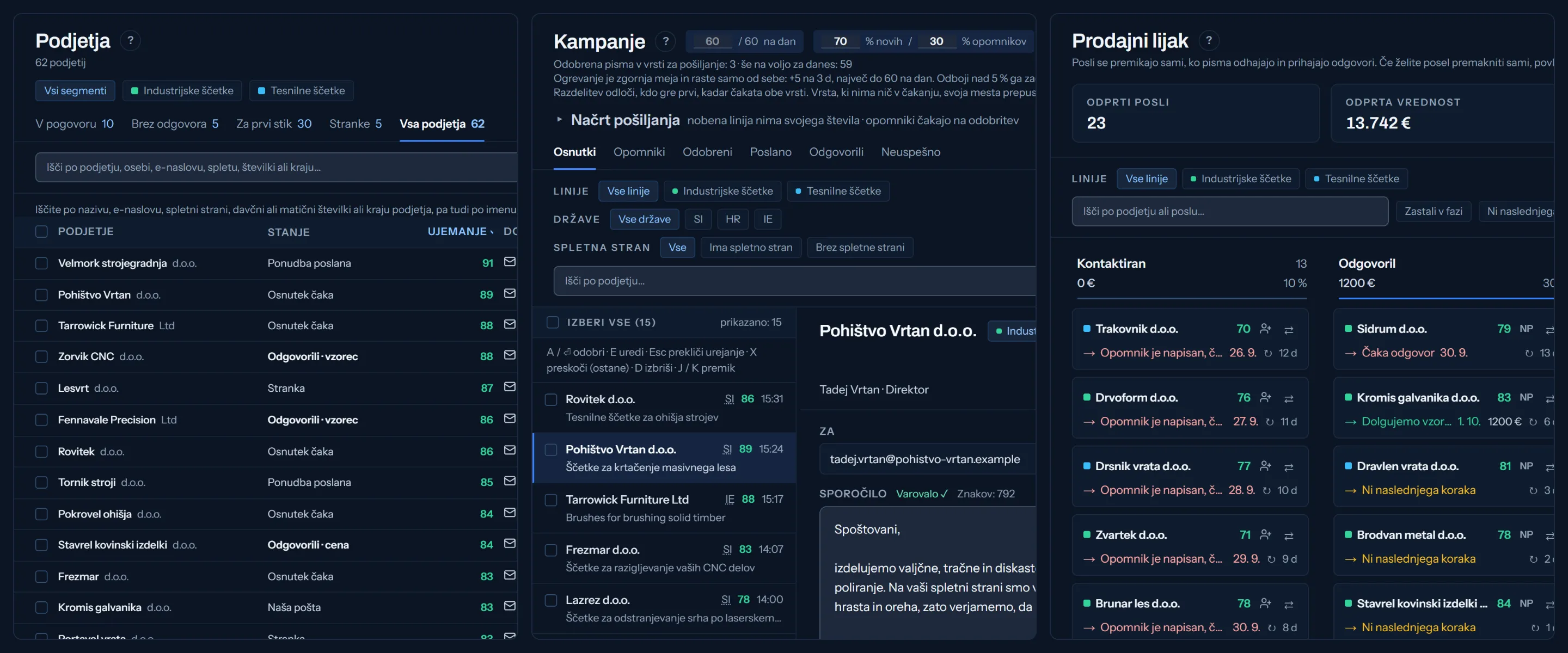Viewport: 1568px width, 653px height.
Task: Check the Rovitek d.o.o. draft checkbox
Action: coord(551,400)
